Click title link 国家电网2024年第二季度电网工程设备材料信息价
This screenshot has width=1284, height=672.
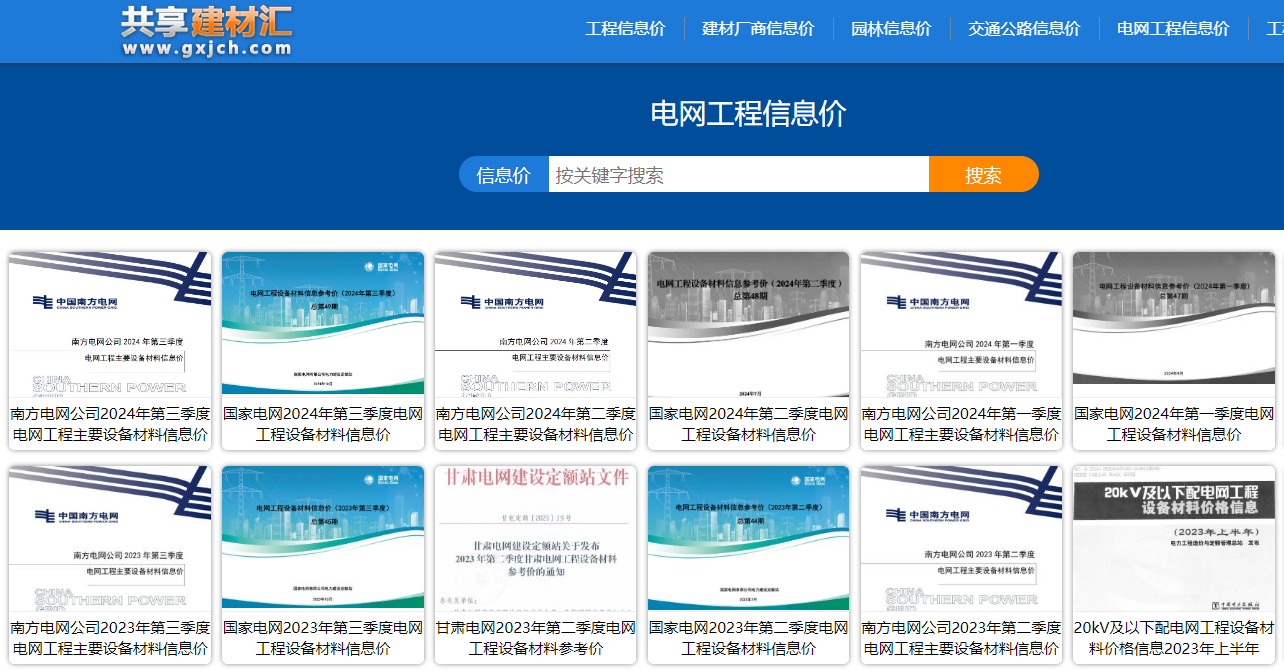tap(748, 424)
